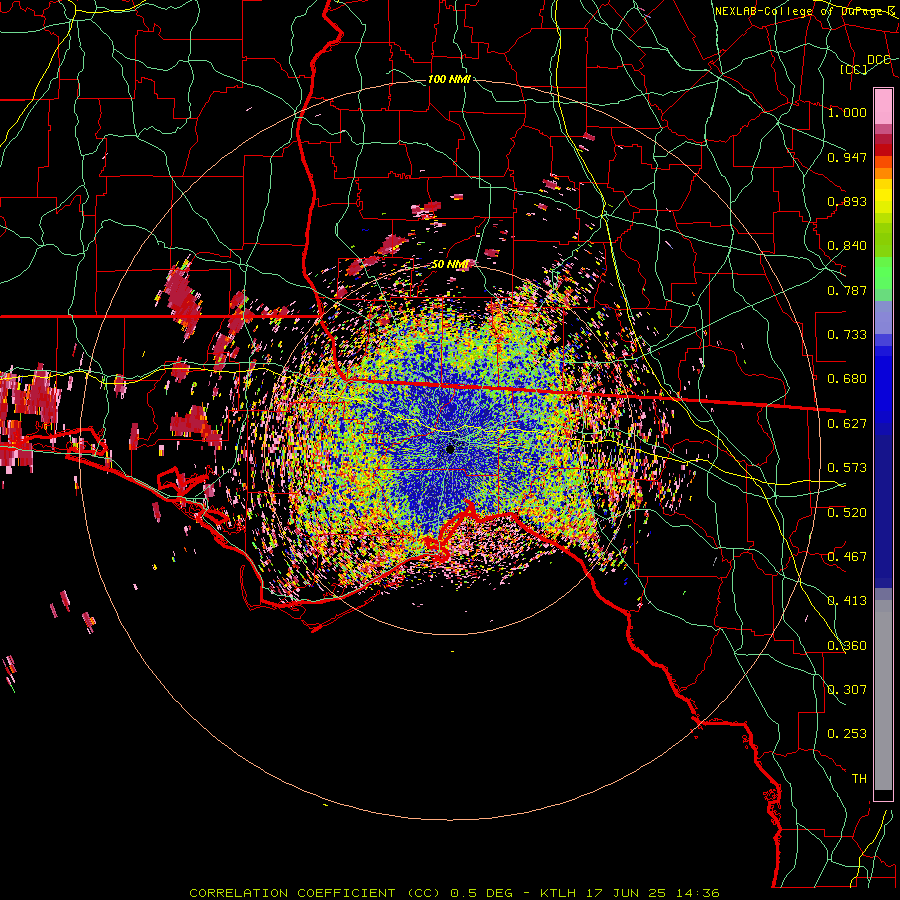The image size is (900, 900).
Task: Select the 0.520 scale value
Action: 847,513
